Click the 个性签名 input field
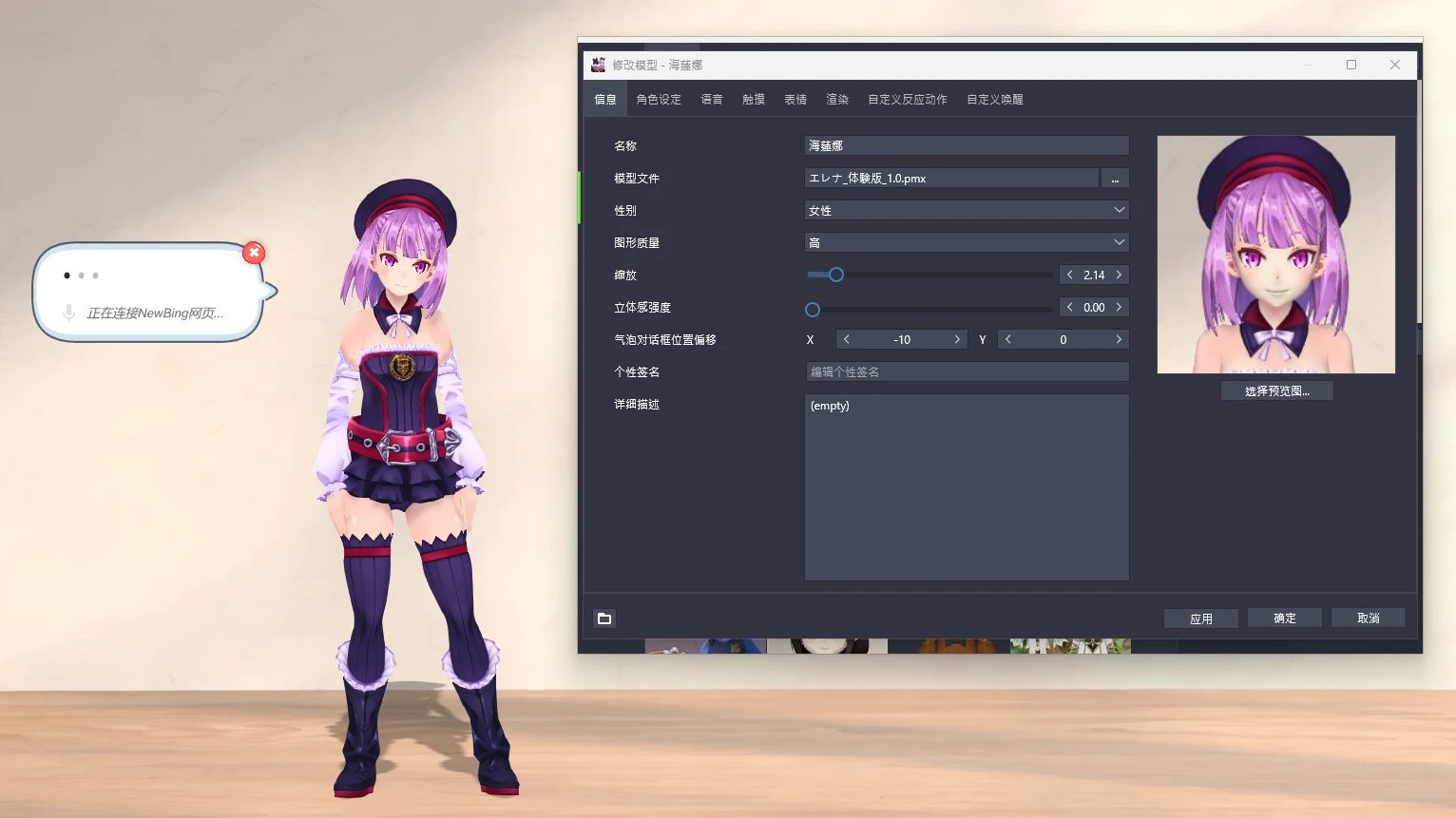 (967, 372)
